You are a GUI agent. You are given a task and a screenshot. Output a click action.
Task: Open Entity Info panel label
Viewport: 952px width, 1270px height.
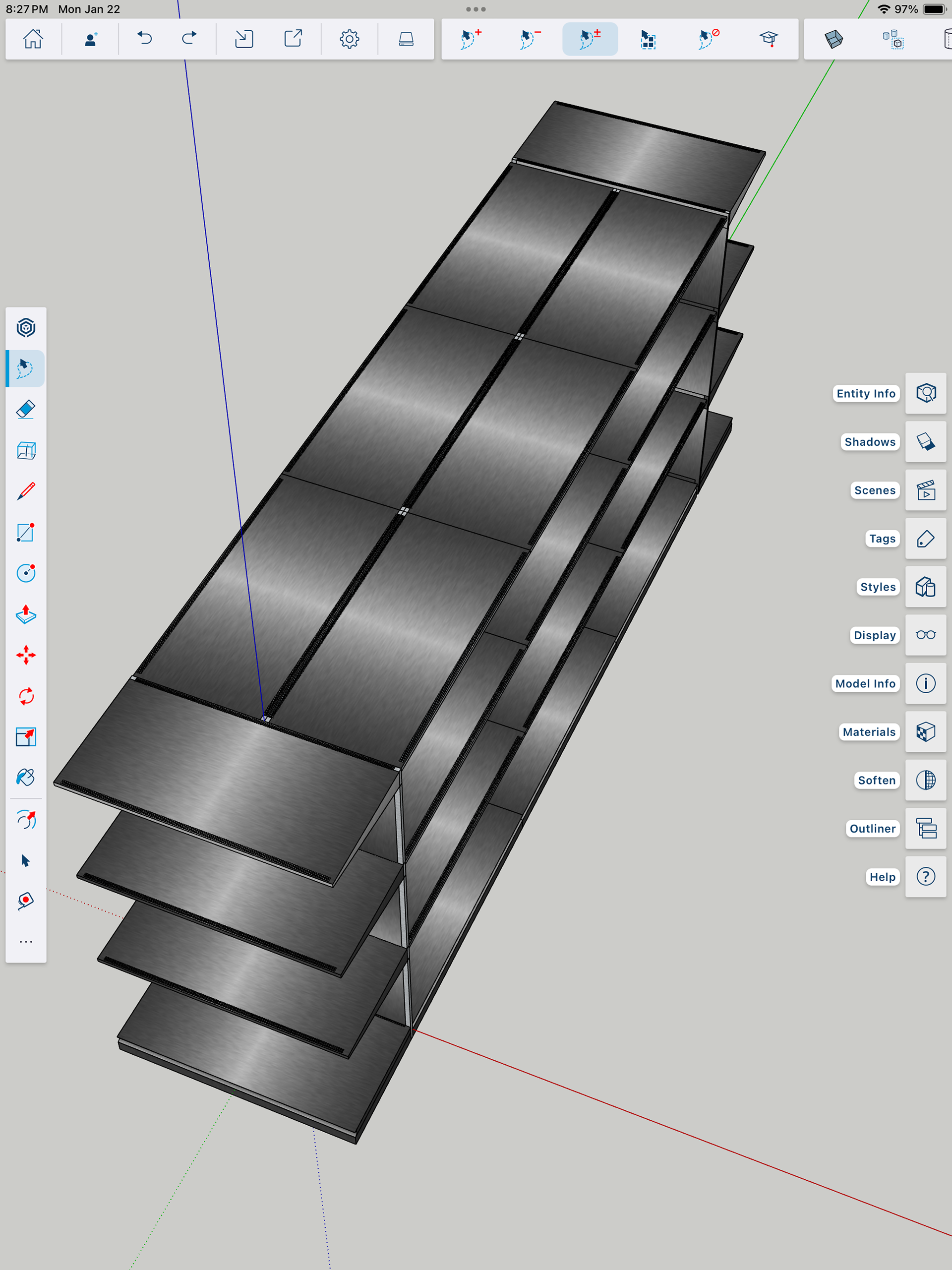pos(865,393)
